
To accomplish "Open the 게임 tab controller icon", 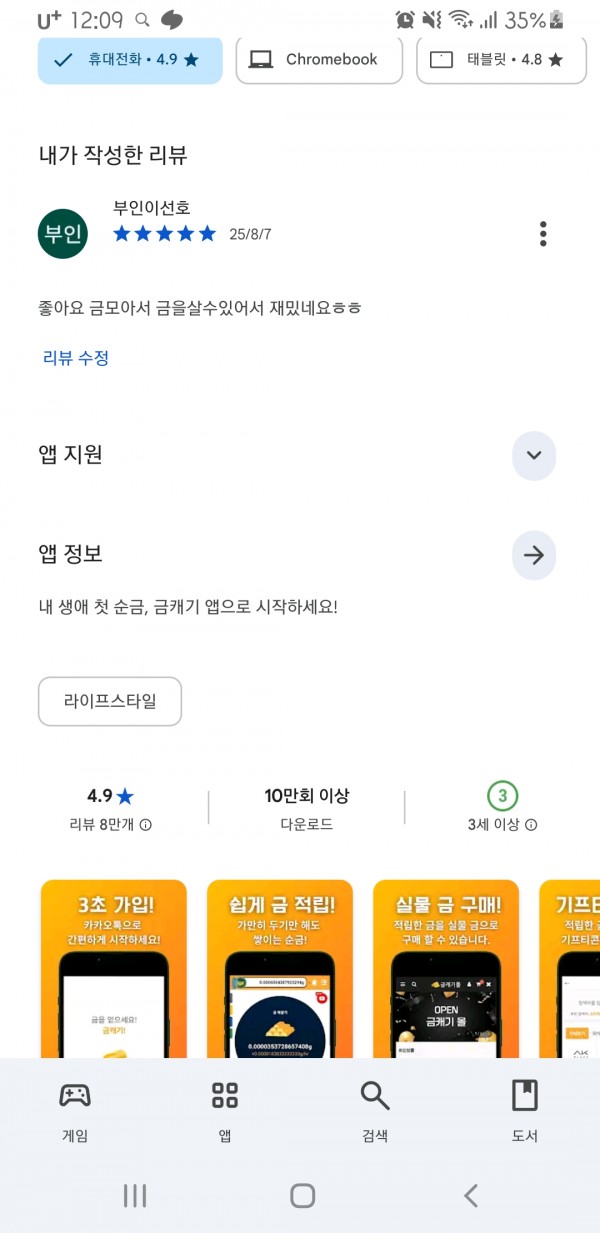I will click(75, 1096).
